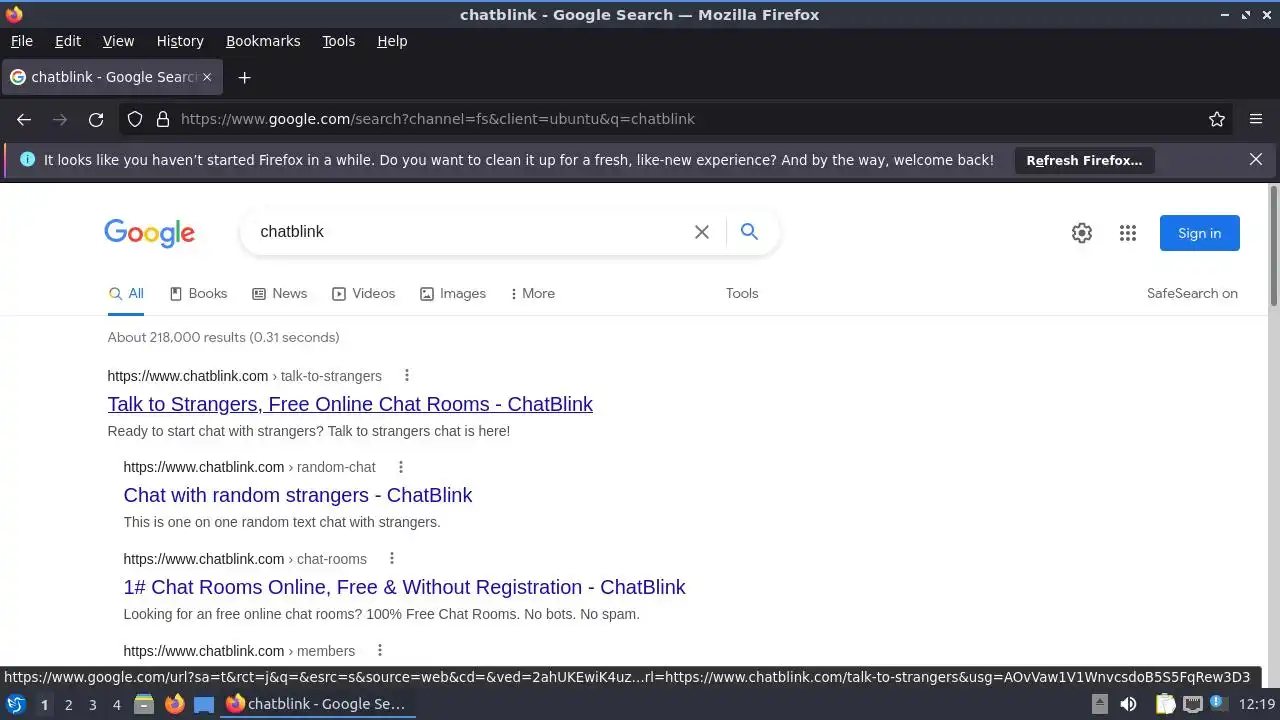Screen dimensions: 1280x720
Task: Click the chatblink.com › talk-to-strangers URL text
Action: (x=244, y=376)
